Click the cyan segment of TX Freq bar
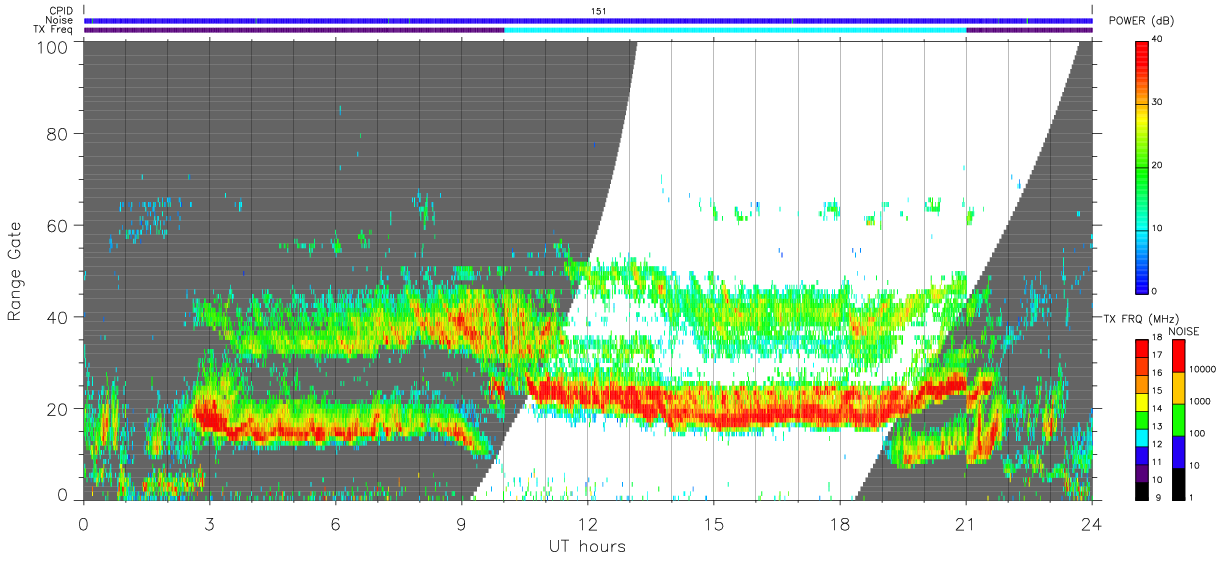 point(735,30)
